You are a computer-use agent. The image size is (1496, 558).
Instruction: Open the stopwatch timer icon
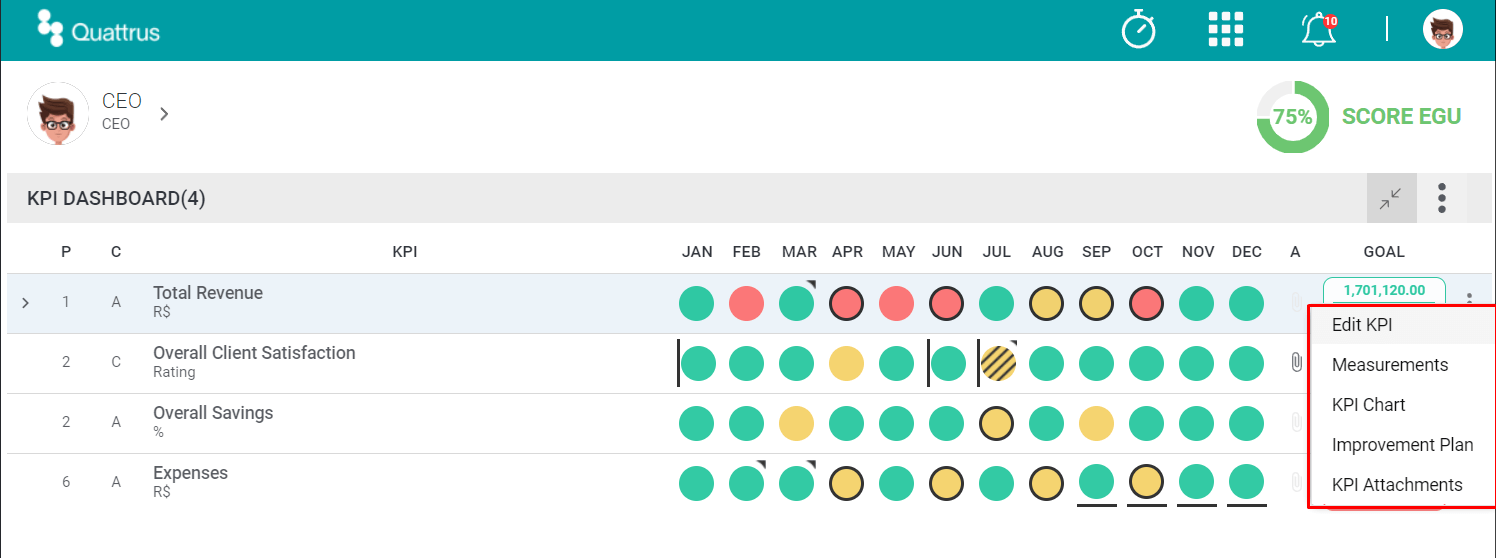pos(1138,30)
